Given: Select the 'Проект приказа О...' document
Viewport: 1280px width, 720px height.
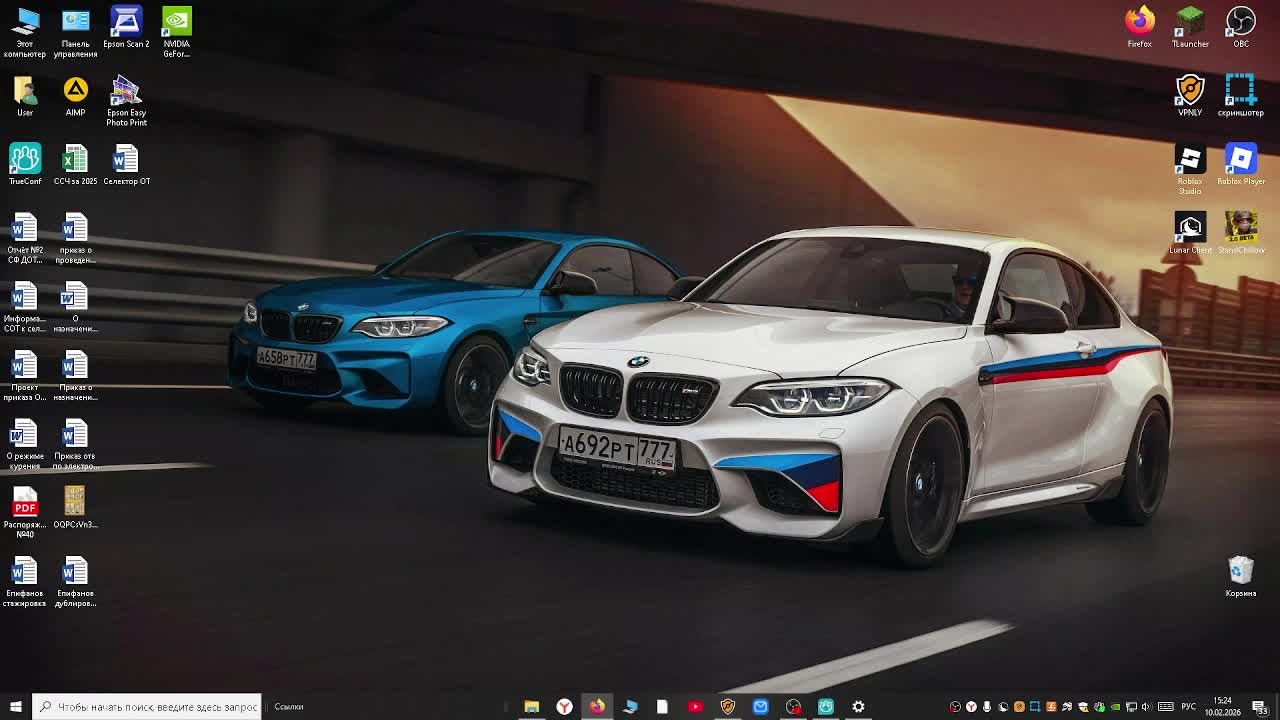Looking at the screenshot, I should tap(25, 376).
